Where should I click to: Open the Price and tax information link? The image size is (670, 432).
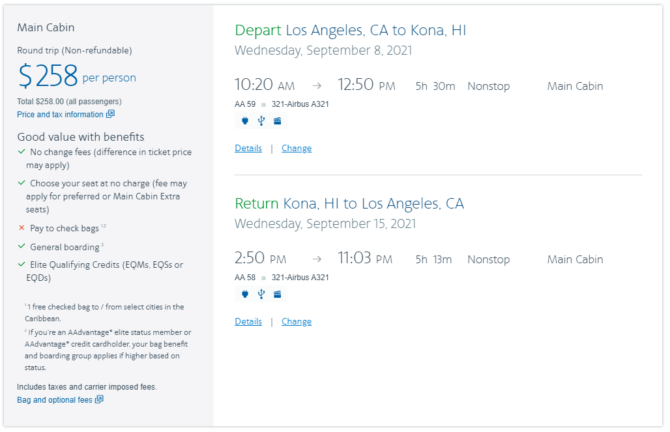click(60, 115)
